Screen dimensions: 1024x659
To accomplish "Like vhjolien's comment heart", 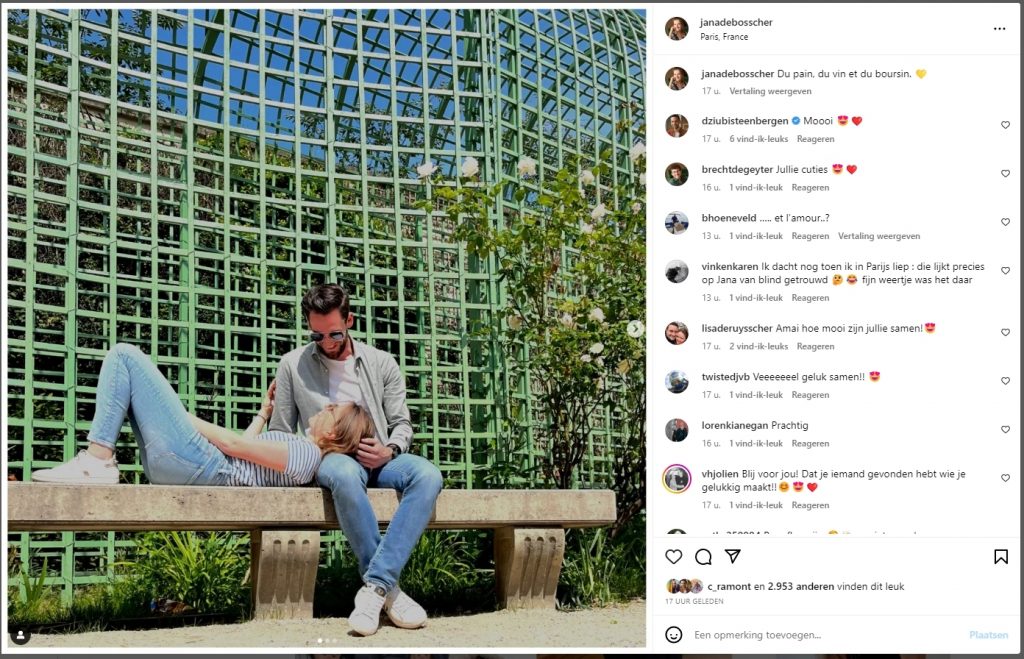I will click(x=1005, y=478).
